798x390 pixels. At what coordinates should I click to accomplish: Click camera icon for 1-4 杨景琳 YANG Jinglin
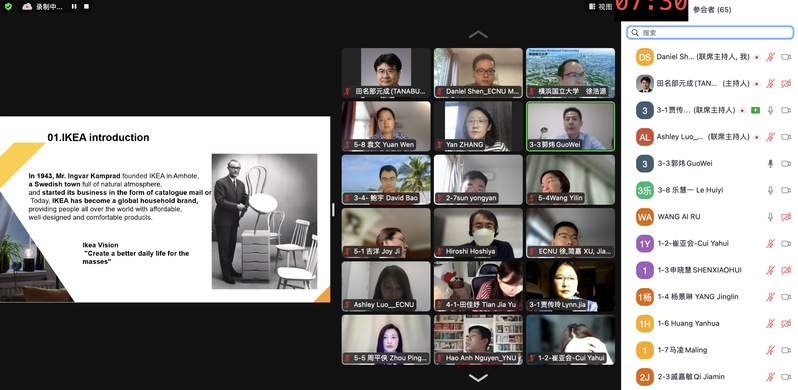point(786,297)
